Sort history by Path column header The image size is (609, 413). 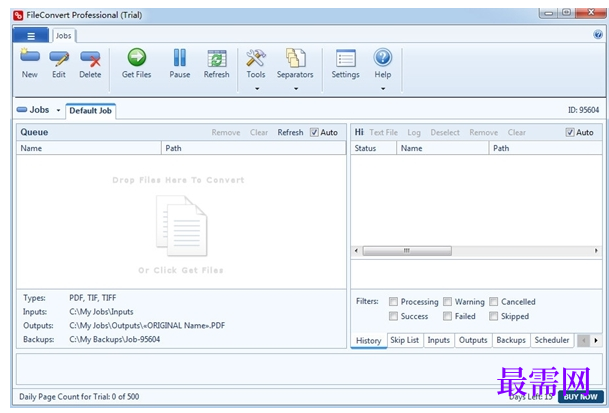tap(545, 148)
